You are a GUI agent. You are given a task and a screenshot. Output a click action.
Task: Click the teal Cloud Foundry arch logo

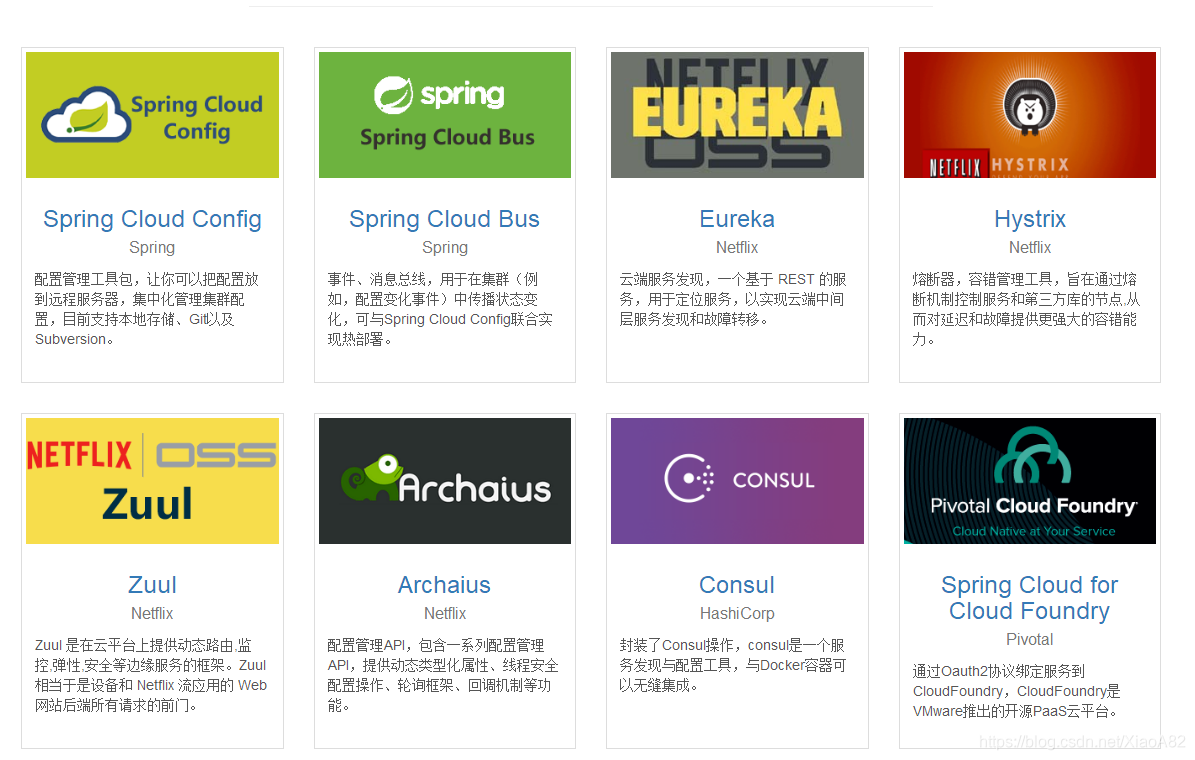[1033, 455]
